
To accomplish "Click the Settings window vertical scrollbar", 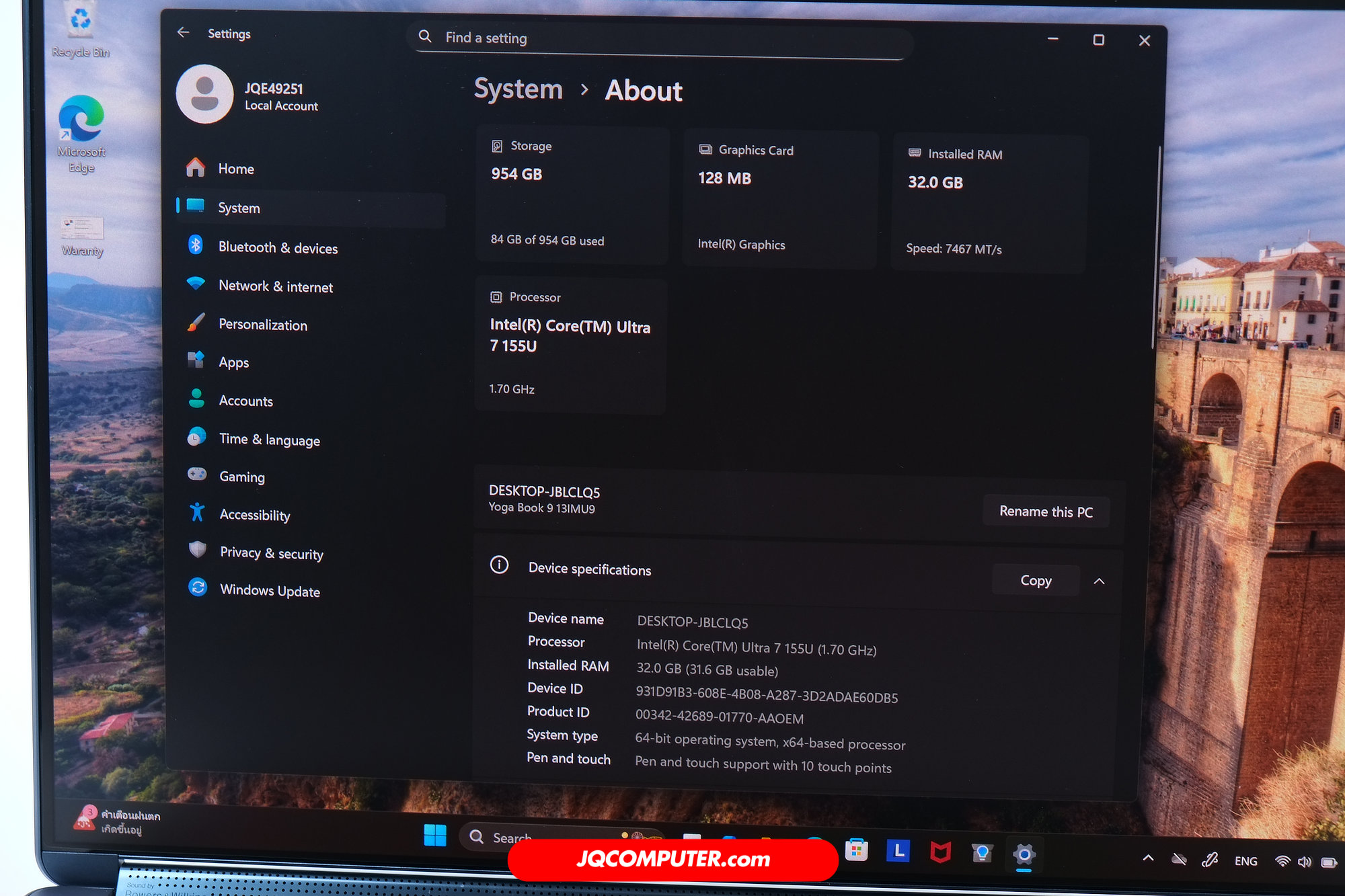I will pyautogui.click(x=1158, y=249).
